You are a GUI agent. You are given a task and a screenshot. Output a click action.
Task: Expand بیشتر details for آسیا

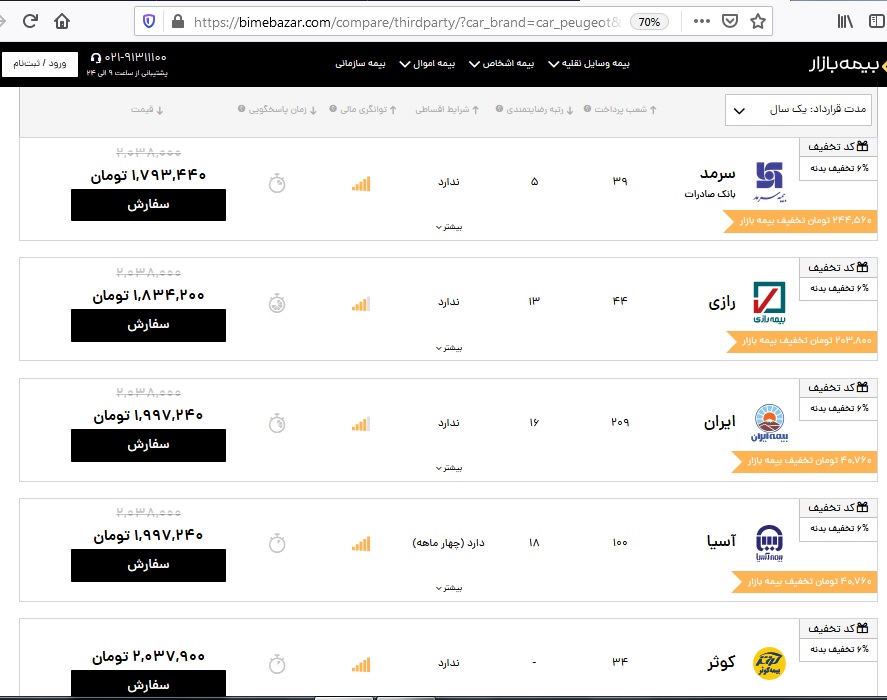[449, 588]
